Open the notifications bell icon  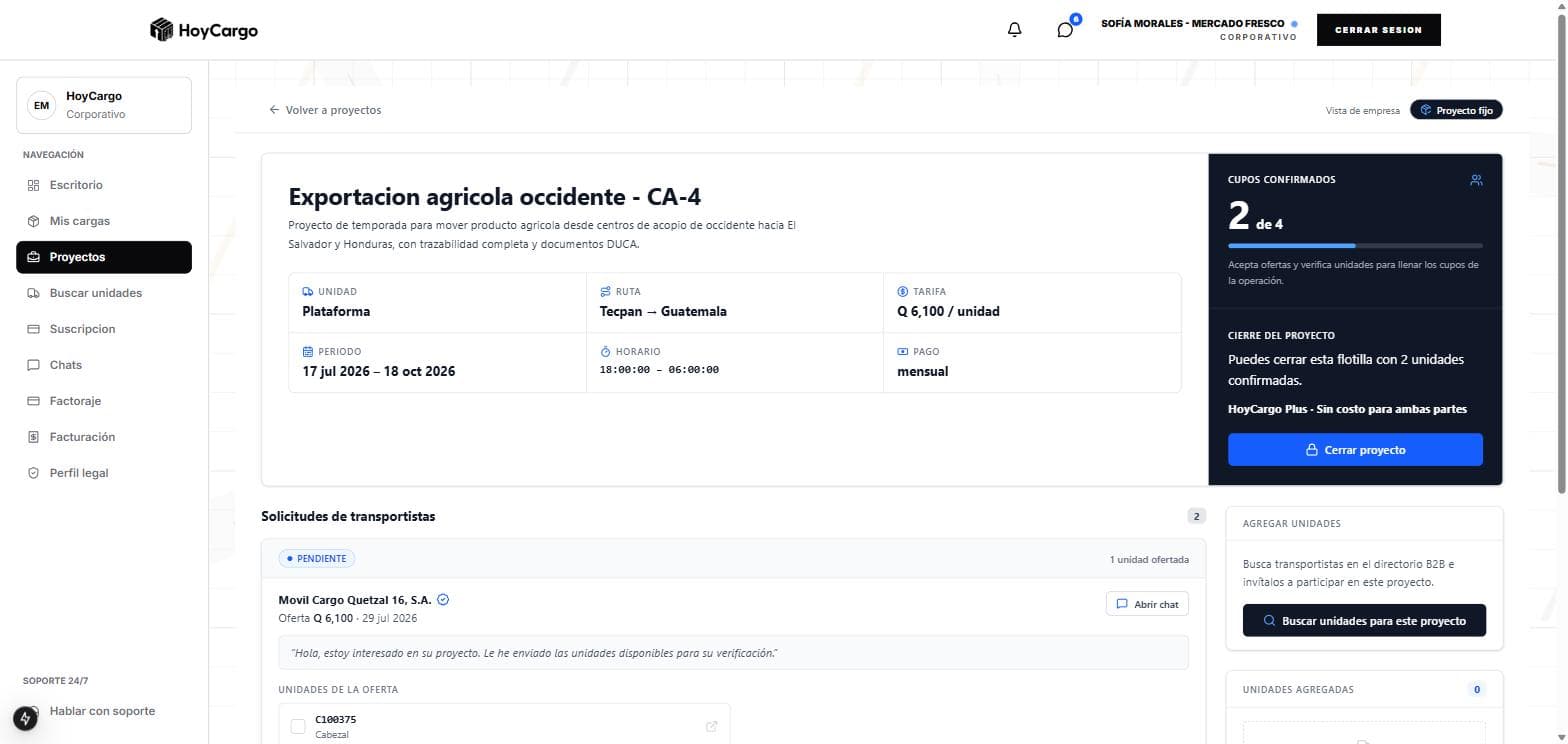[x=1014, y=30]
